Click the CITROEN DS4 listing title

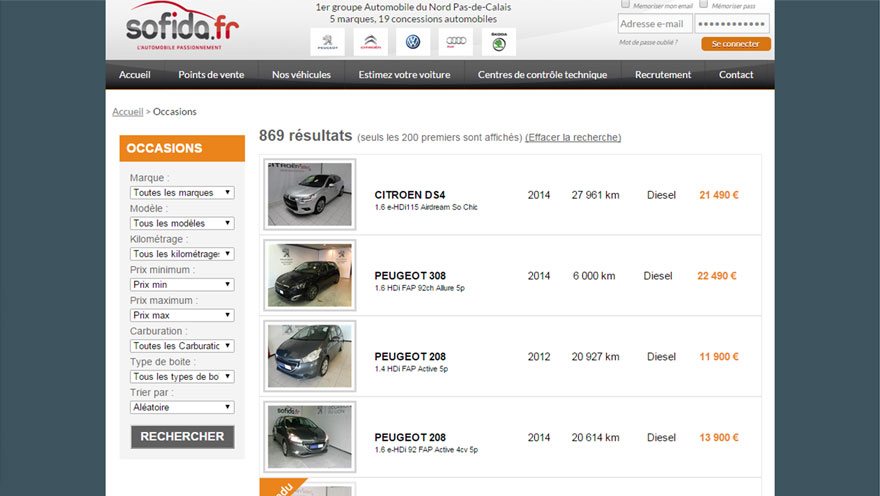[x=410, y=195]
